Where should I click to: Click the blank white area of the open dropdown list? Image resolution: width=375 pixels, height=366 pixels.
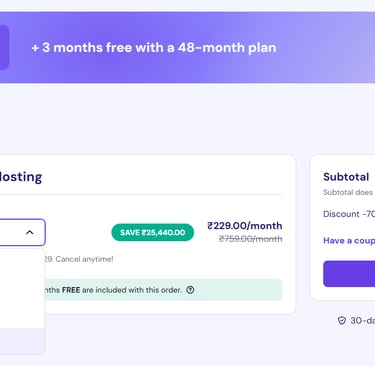[x=22, y=288]
